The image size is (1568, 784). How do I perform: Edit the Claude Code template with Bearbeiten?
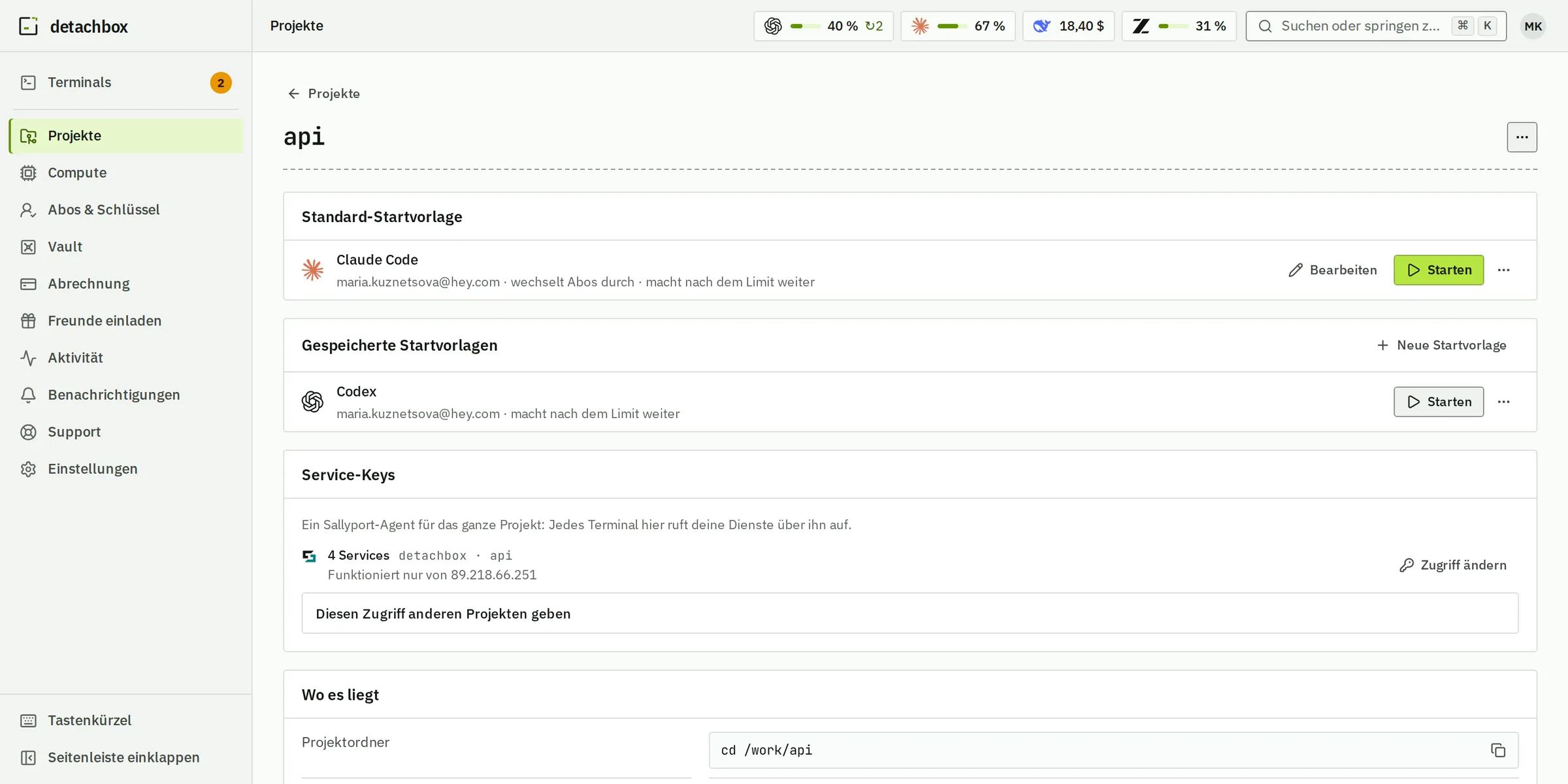[x=1332, y=270]
